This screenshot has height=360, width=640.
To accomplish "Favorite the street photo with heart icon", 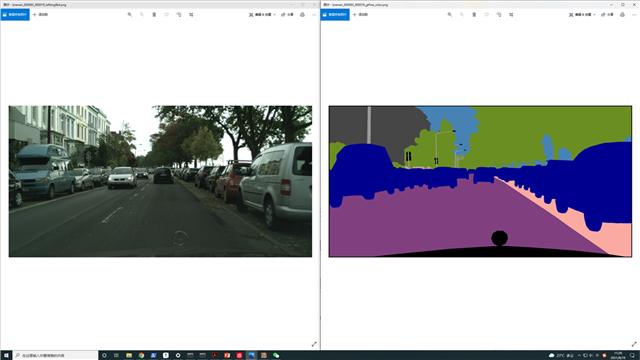I will pyautogui.click(x=167, y=15).
